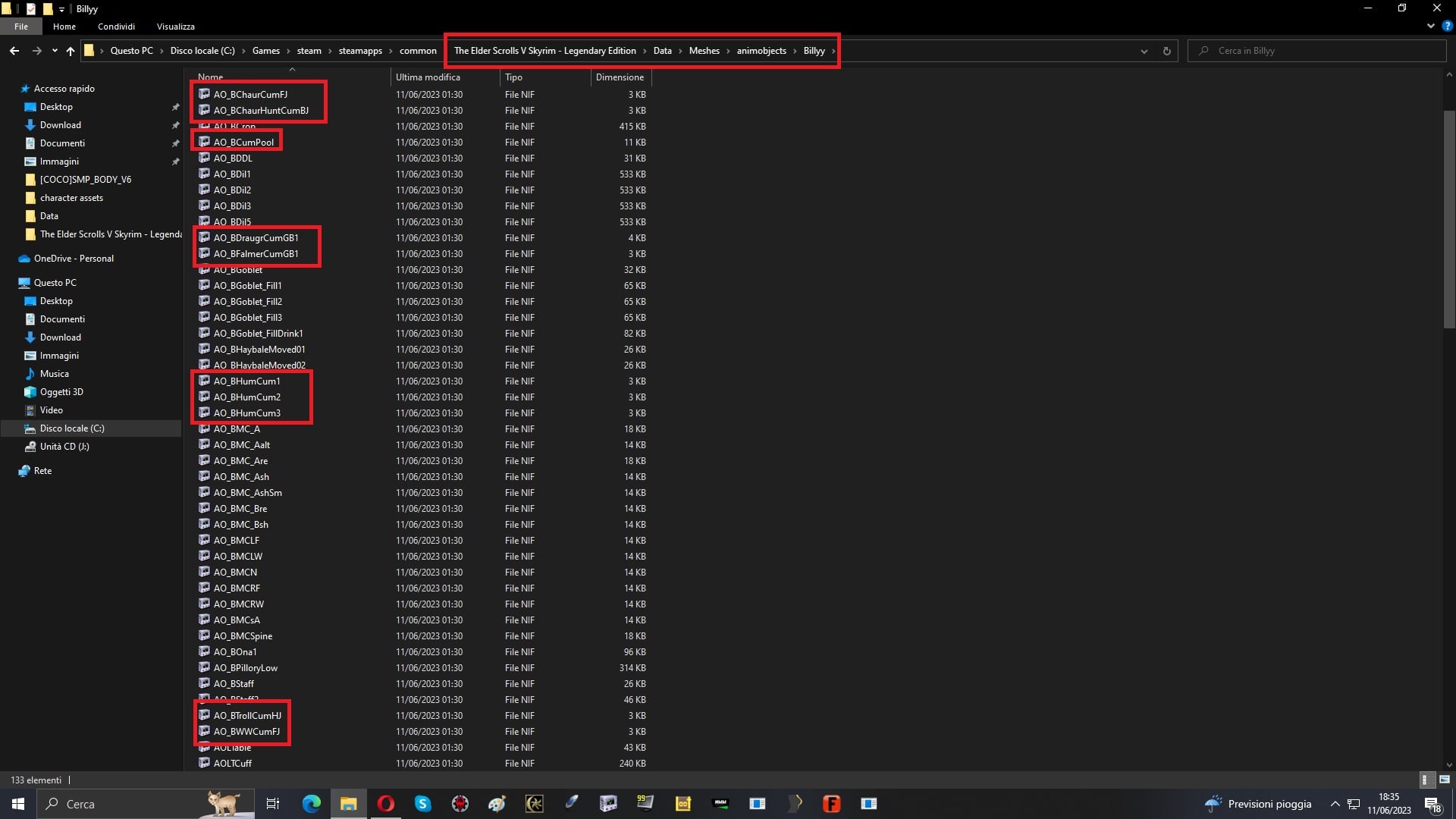This screenshot has height=819, width=1456.
Task: Click the quick access properties icon in title bar
Action: point(31,9)
